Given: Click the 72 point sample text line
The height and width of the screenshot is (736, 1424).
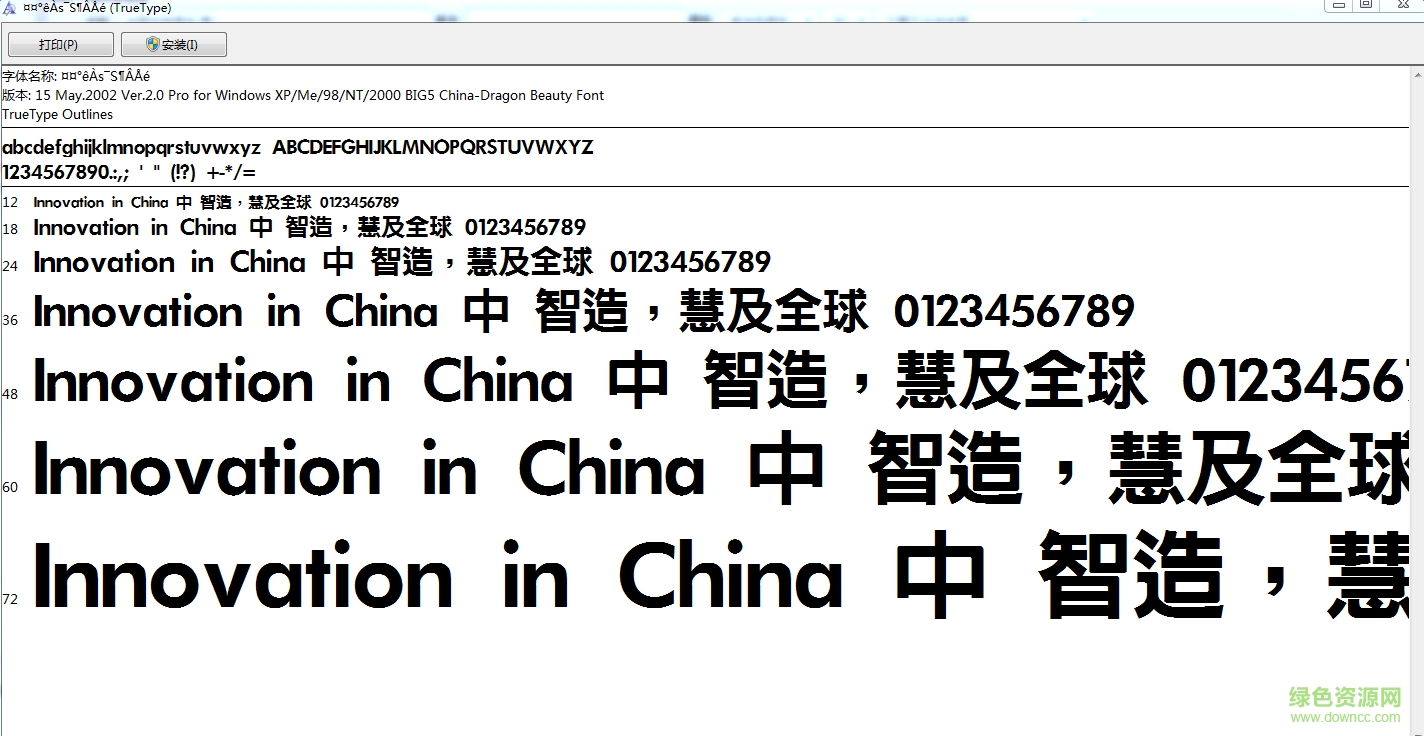Looking at the screenshot, I should click(700, 580).
